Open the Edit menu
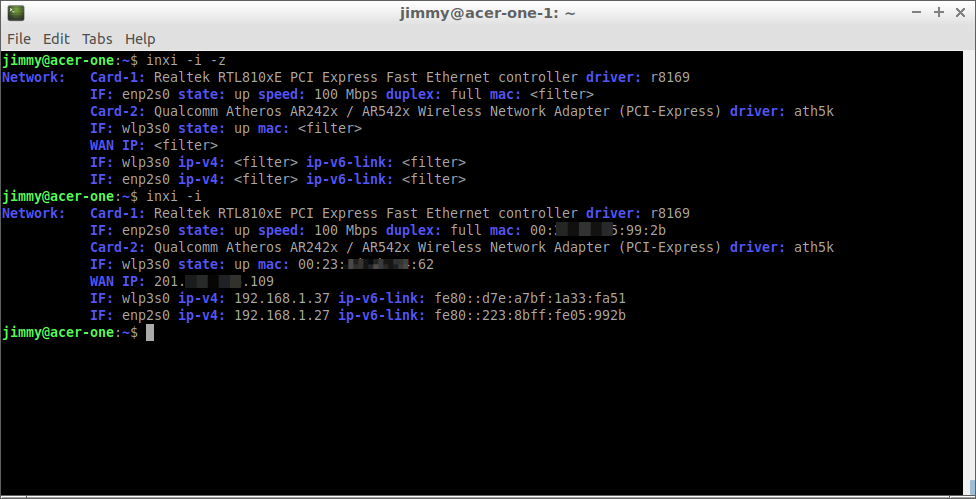976x499 pixels. [56, 39]
